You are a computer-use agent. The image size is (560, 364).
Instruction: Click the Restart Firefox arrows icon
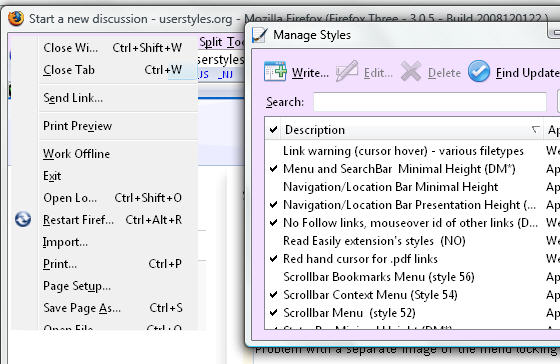(x=23, y=219)
